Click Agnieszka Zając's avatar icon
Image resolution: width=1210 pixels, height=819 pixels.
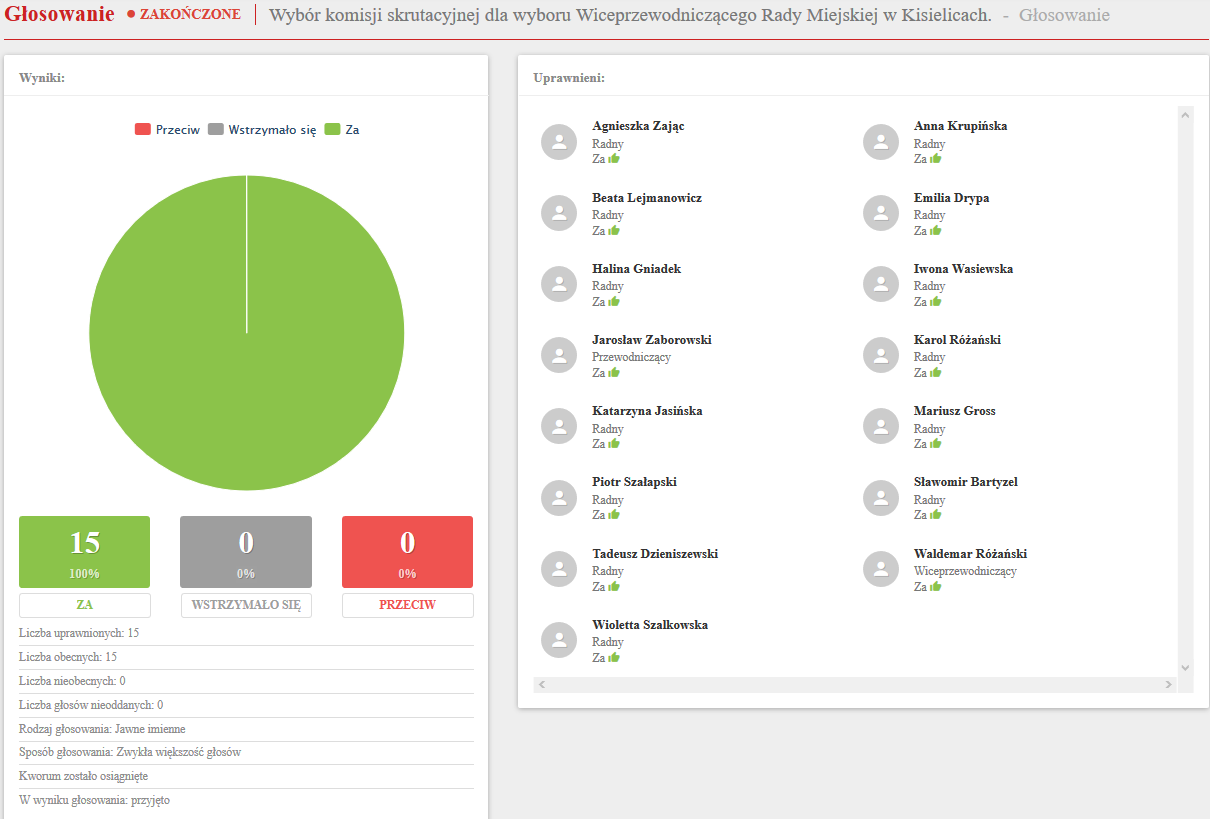tap(559, 141)
